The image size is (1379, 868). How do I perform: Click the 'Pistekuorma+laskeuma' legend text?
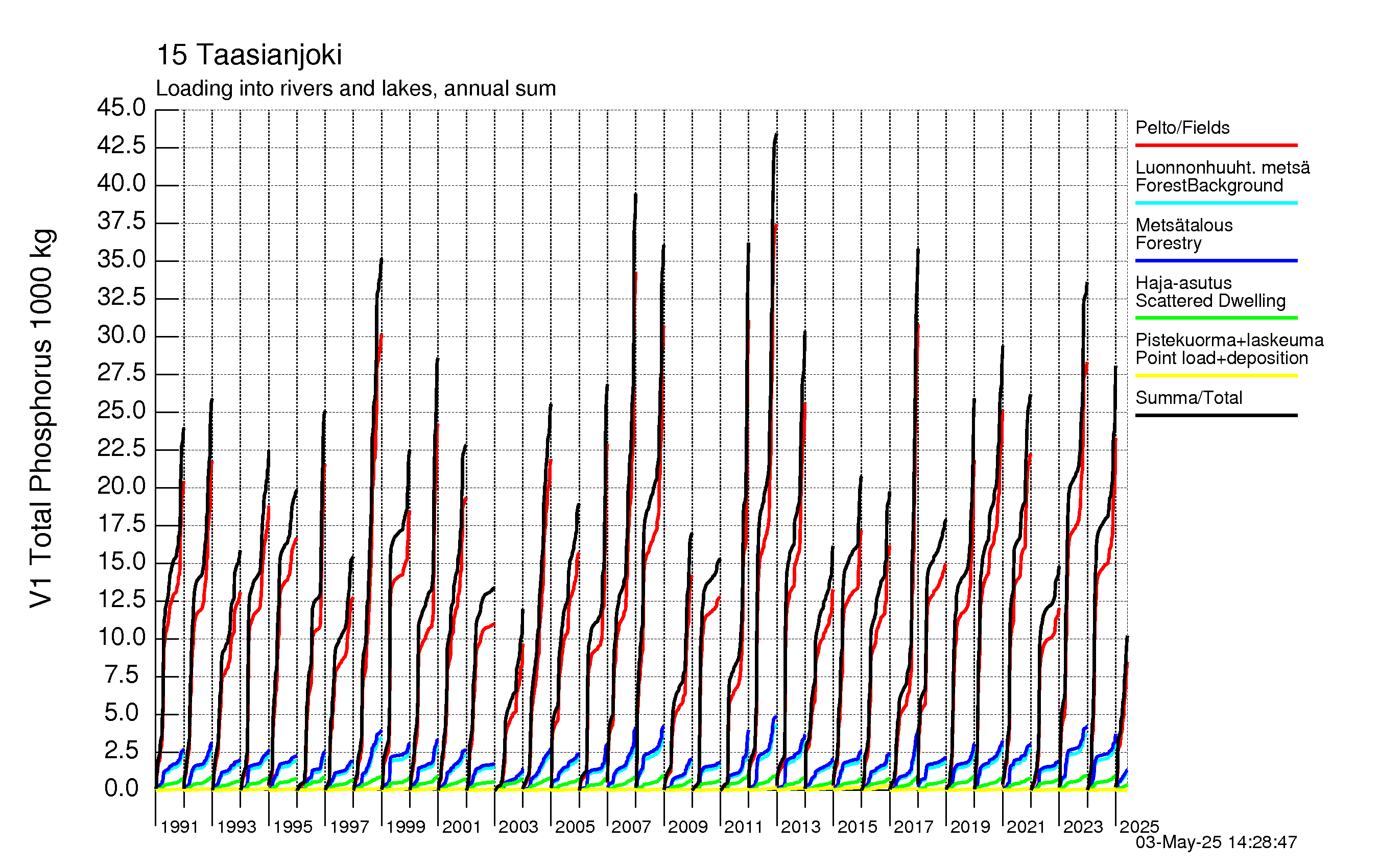[x=1229, y=340]
